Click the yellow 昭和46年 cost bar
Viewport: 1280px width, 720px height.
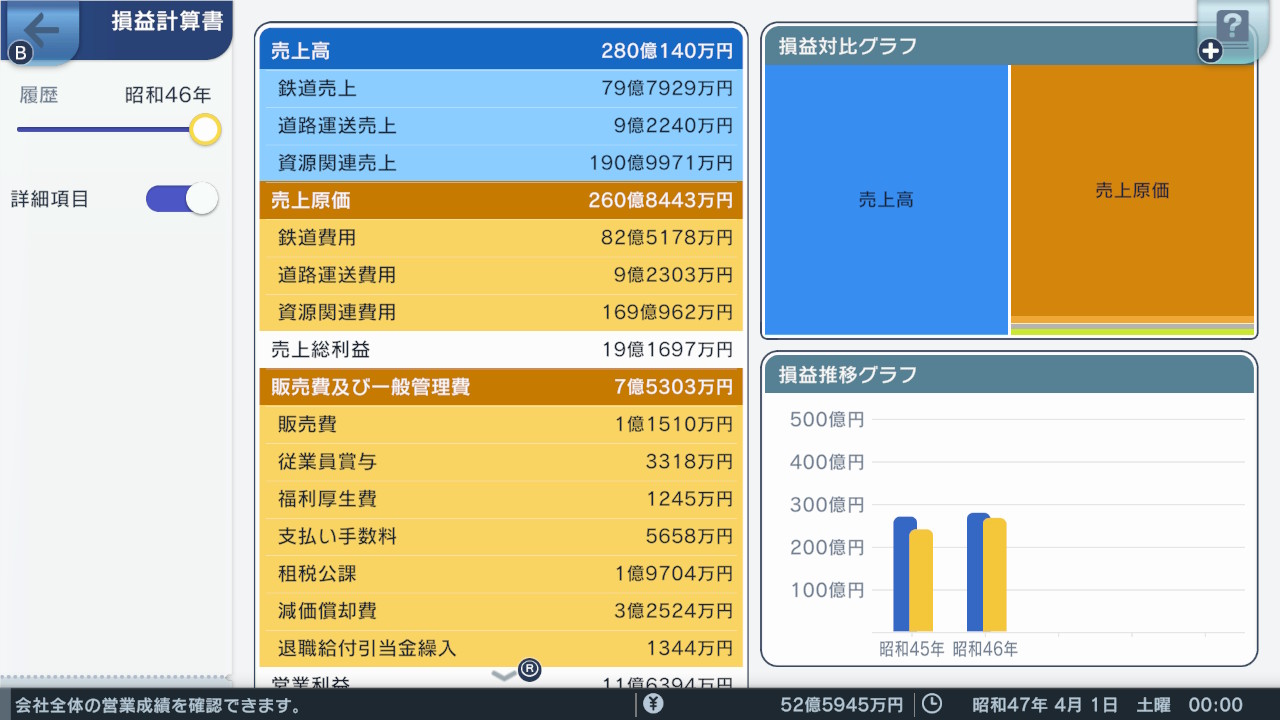[x=994, y=575]
